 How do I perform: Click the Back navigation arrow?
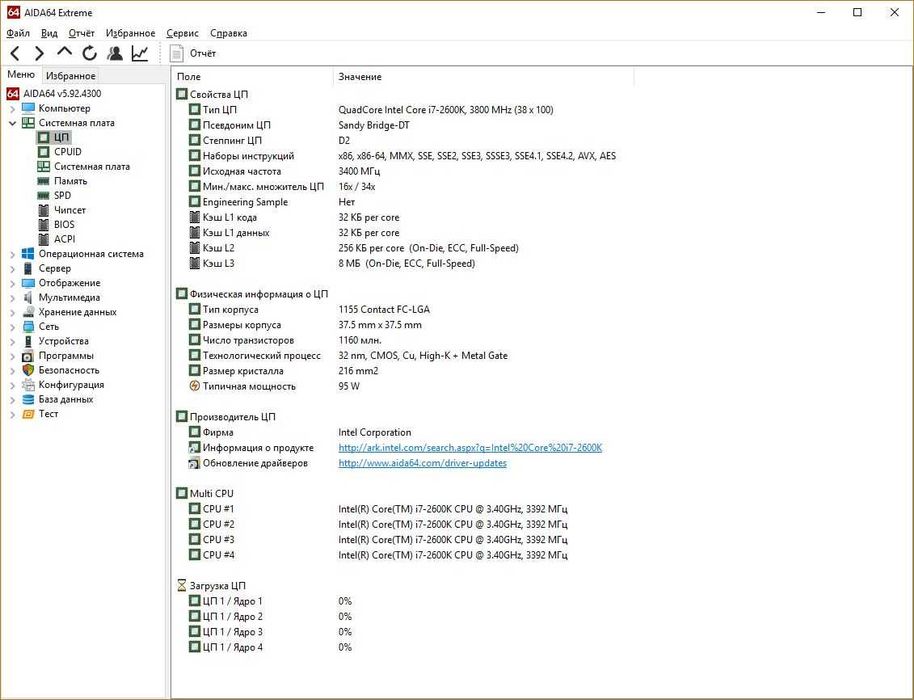tap(15, 54)
